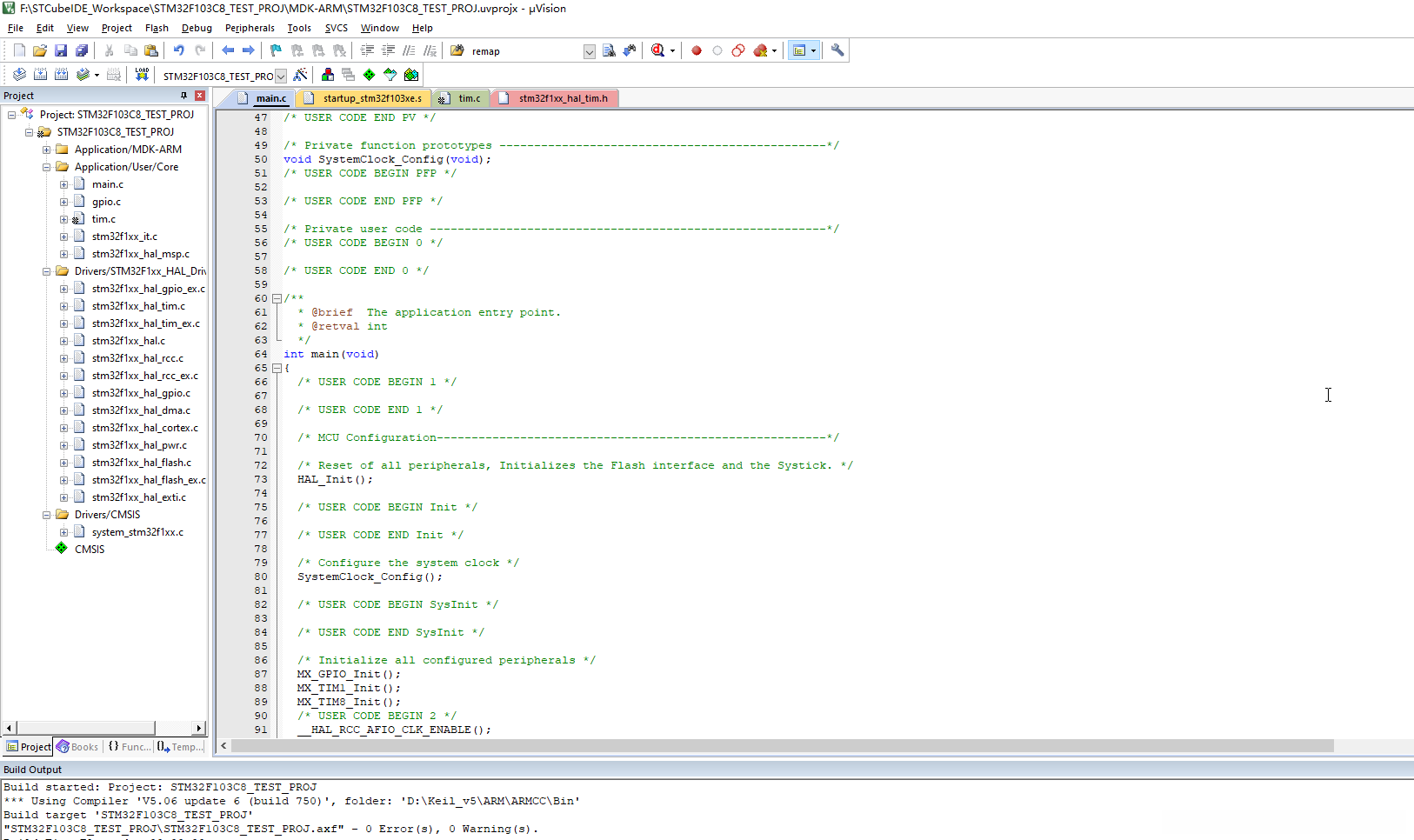Click the Toggle bookmark flag icon
Viewport: 1414px width, 840px height.
pyautogui.click(x=276, y=50)
